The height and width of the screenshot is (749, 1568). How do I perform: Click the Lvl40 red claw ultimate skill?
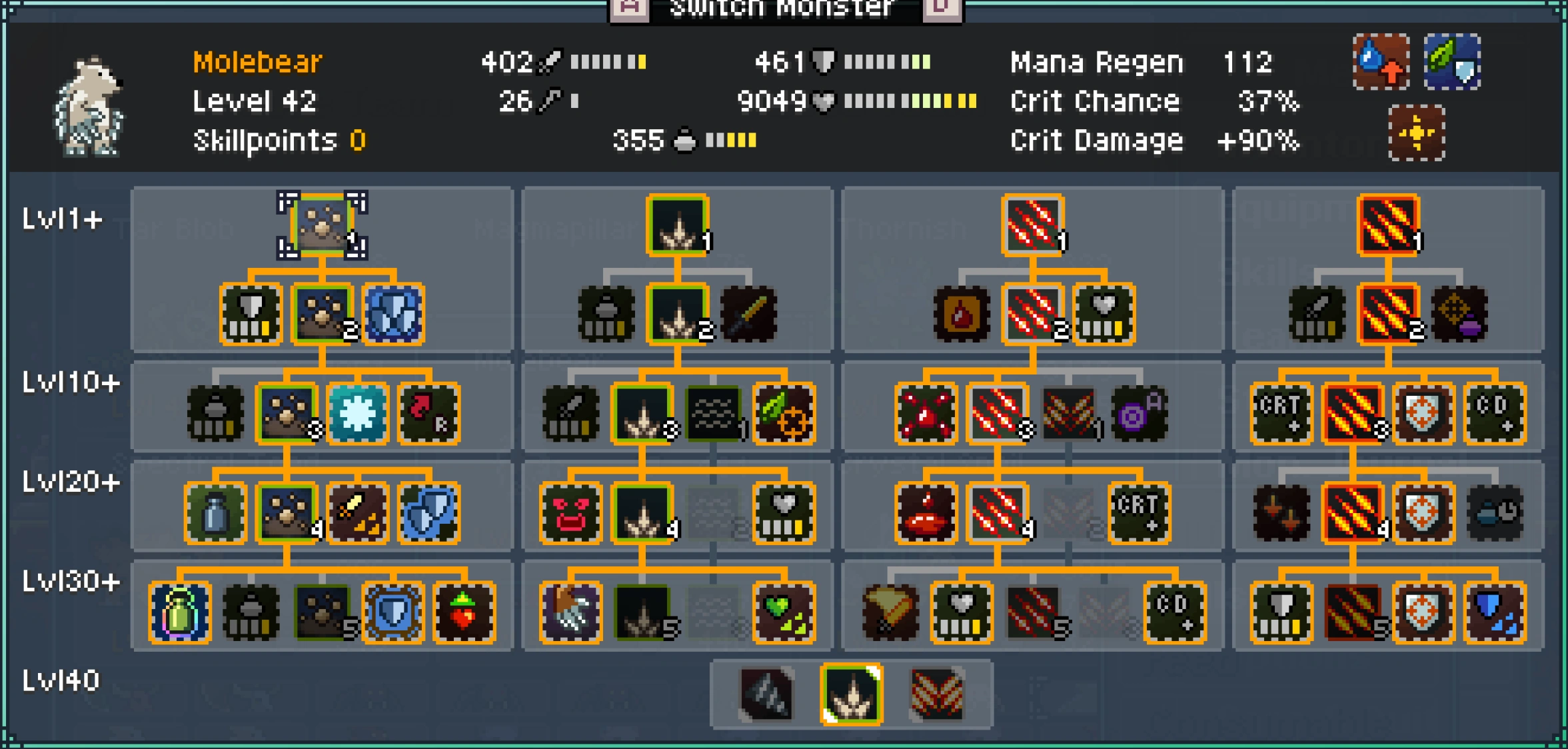pyautogui.click(x=937, y=694)
